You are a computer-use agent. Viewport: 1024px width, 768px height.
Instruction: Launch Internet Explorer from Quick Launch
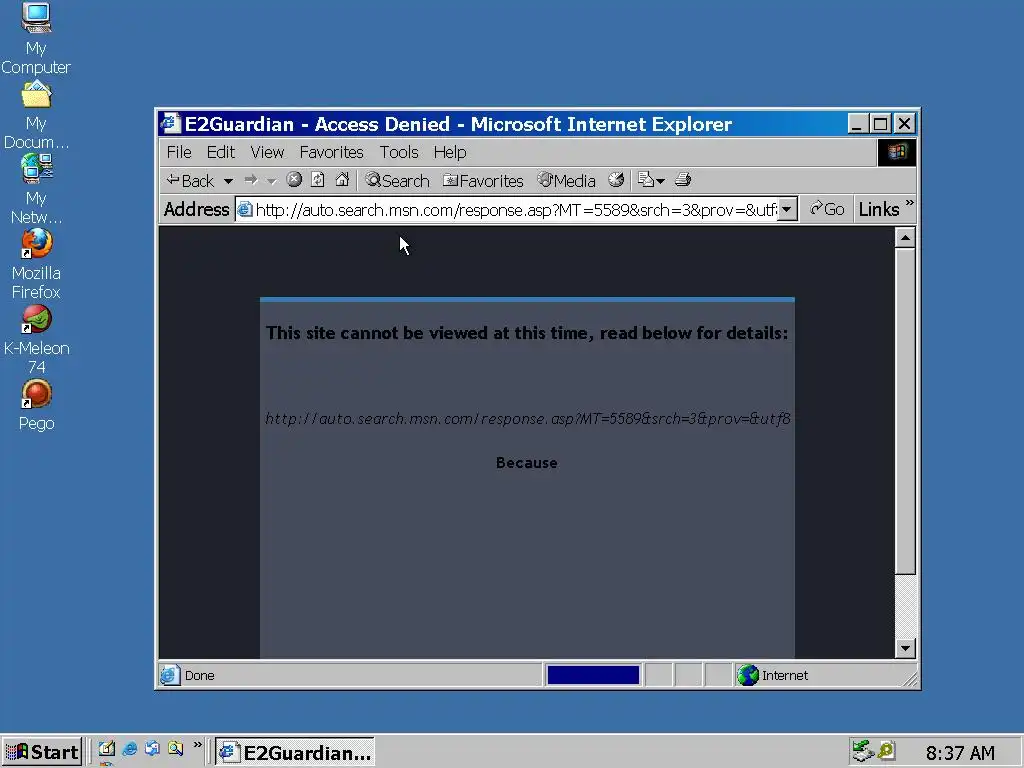click(x=129, y=749)
